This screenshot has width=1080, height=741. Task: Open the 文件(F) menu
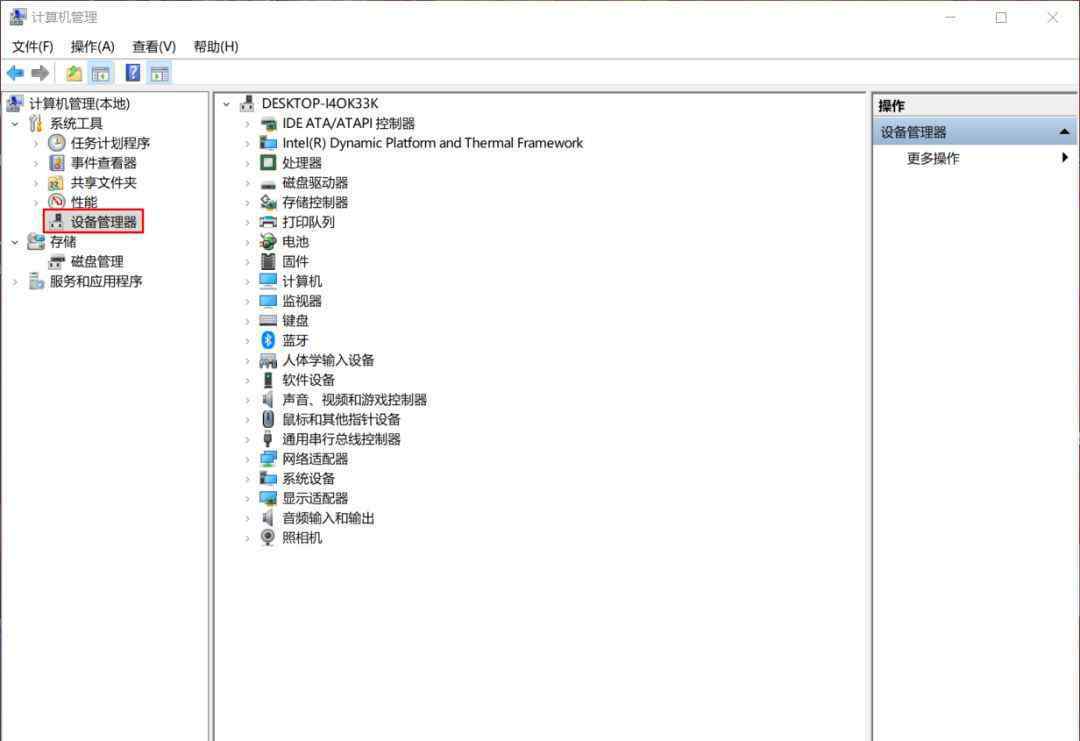pyautogui.click(x=32, y=46)
